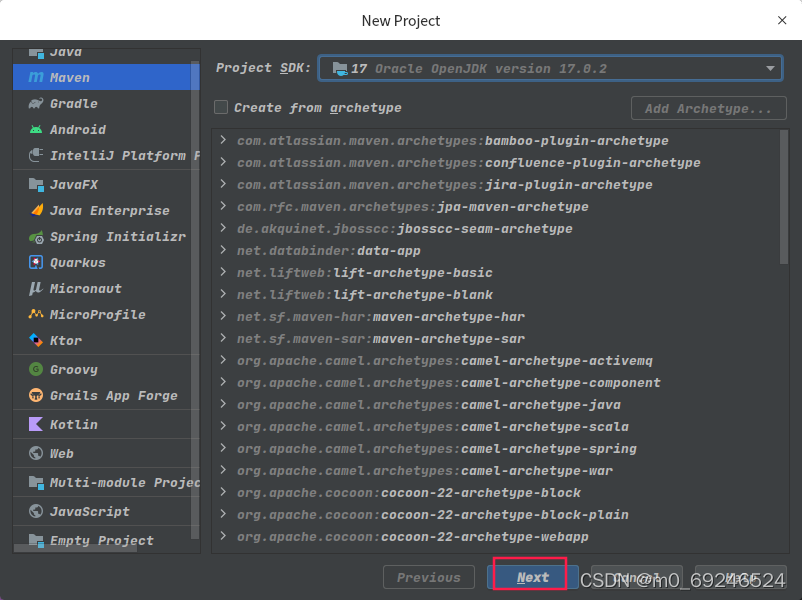Expand camel-archetype-spring tree item
The image size is (802, 600).
(223, 449)
